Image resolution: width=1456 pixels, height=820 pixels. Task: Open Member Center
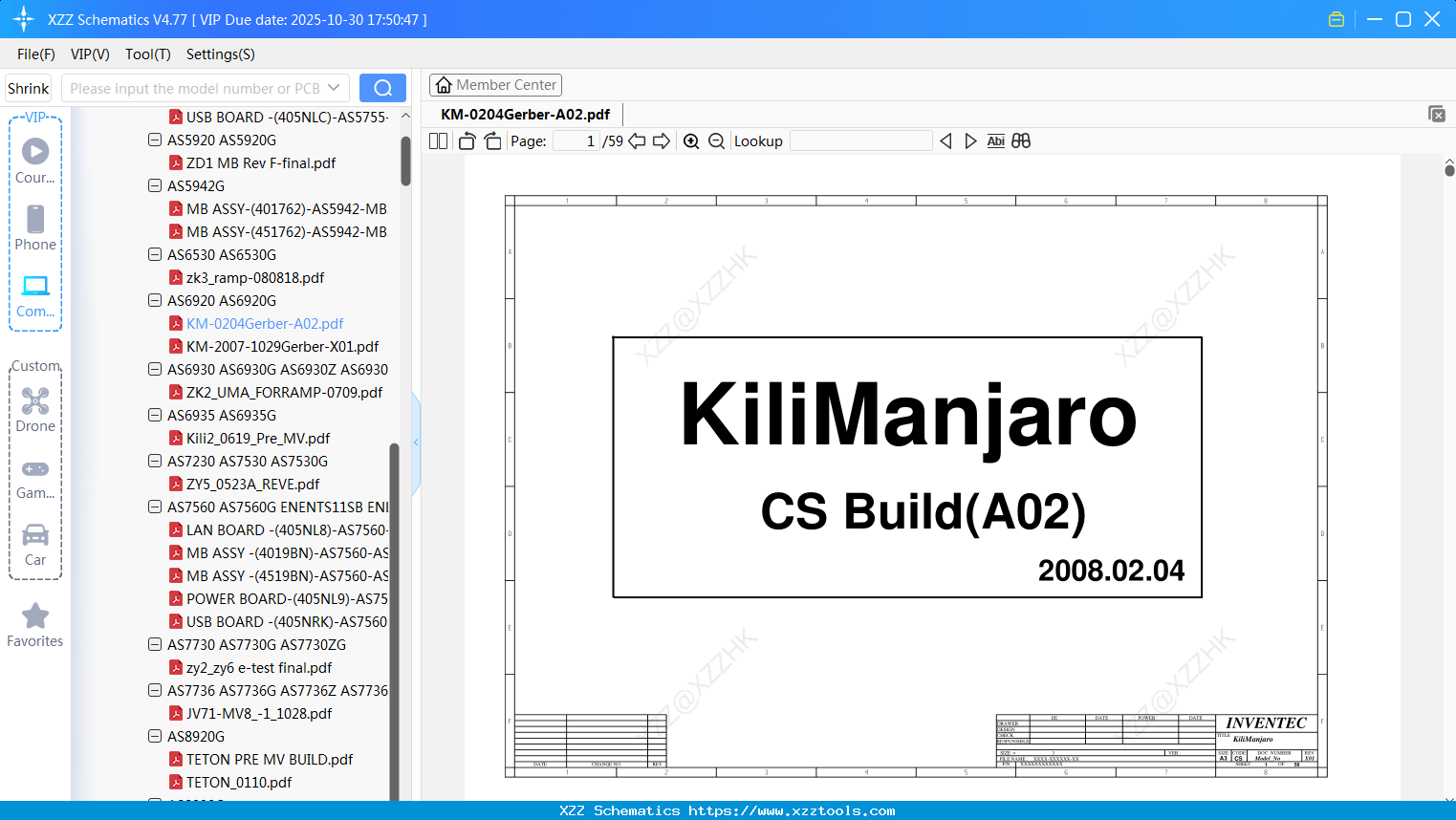point(495,85)
